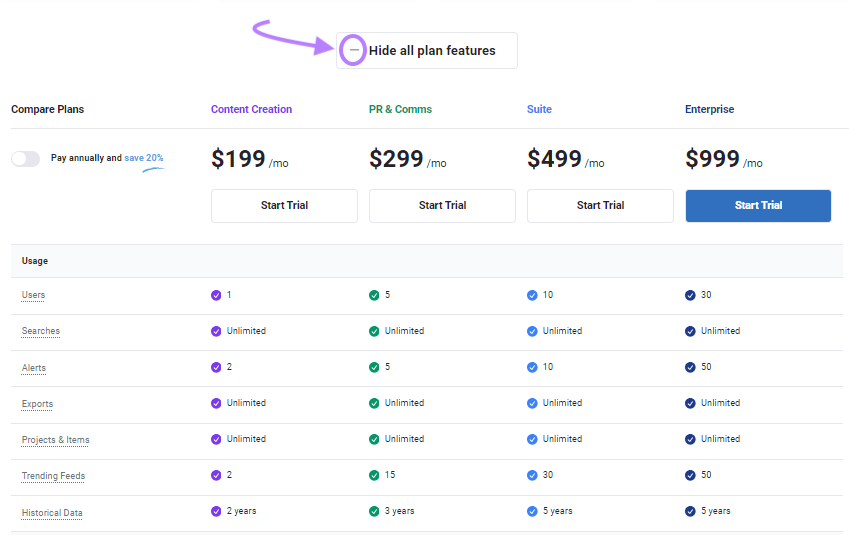Click the Exports feature label
This screenshot has width=849, height=535.
[x=37, y=404]
